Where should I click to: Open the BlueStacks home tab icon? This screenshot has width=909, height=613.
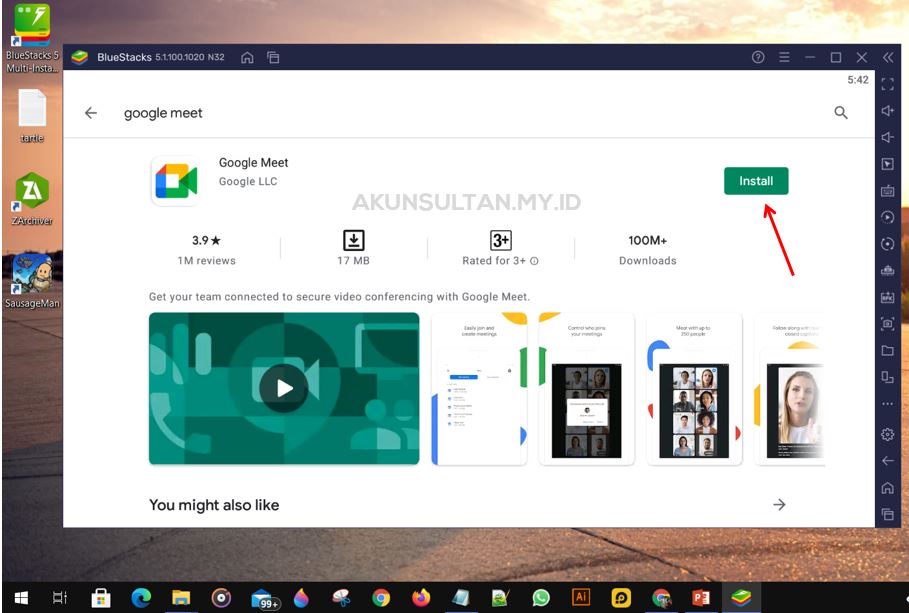coord(247,57)
